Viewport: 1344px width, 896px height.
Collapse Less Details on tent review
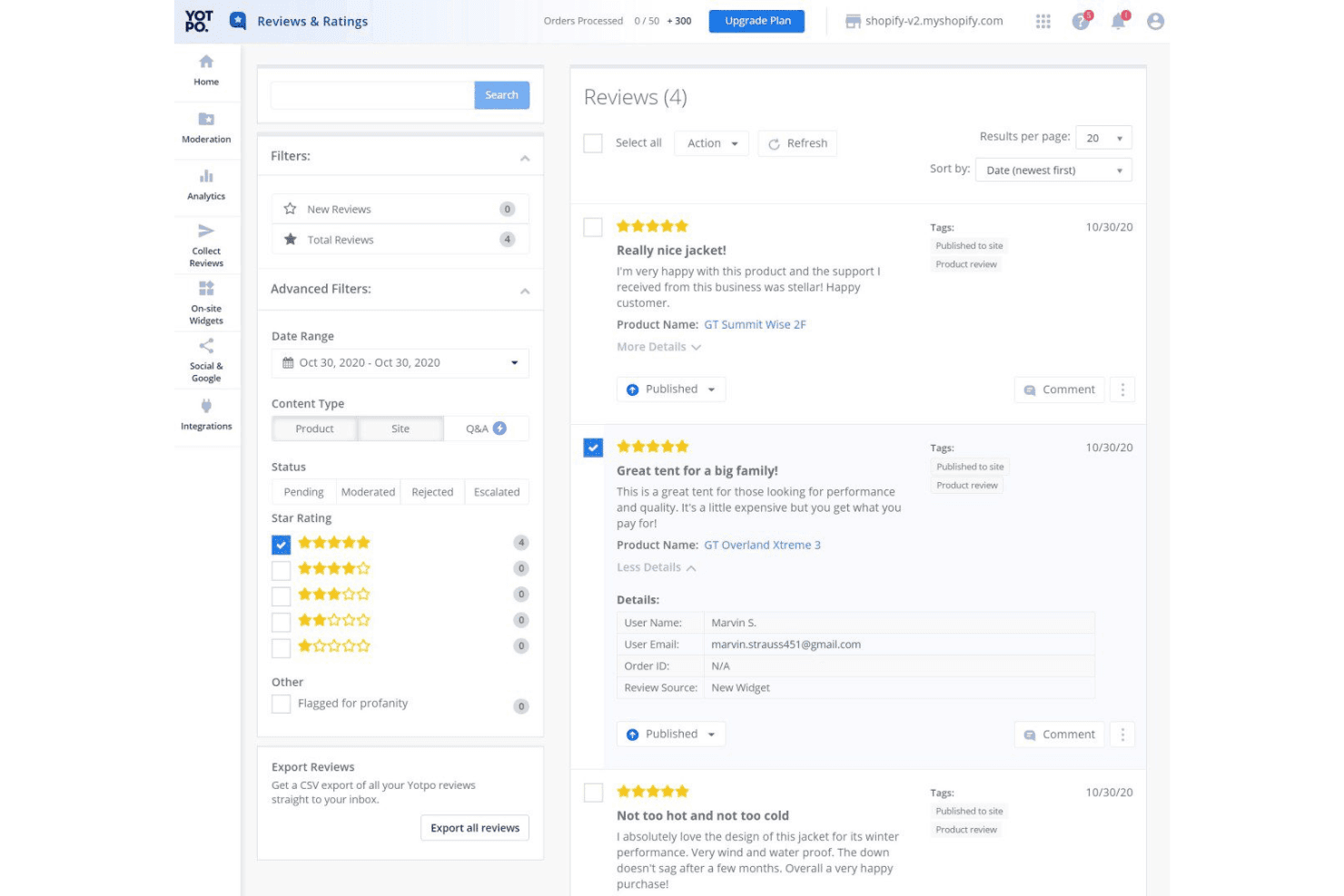pyautogui.click(x=656, y=567)
